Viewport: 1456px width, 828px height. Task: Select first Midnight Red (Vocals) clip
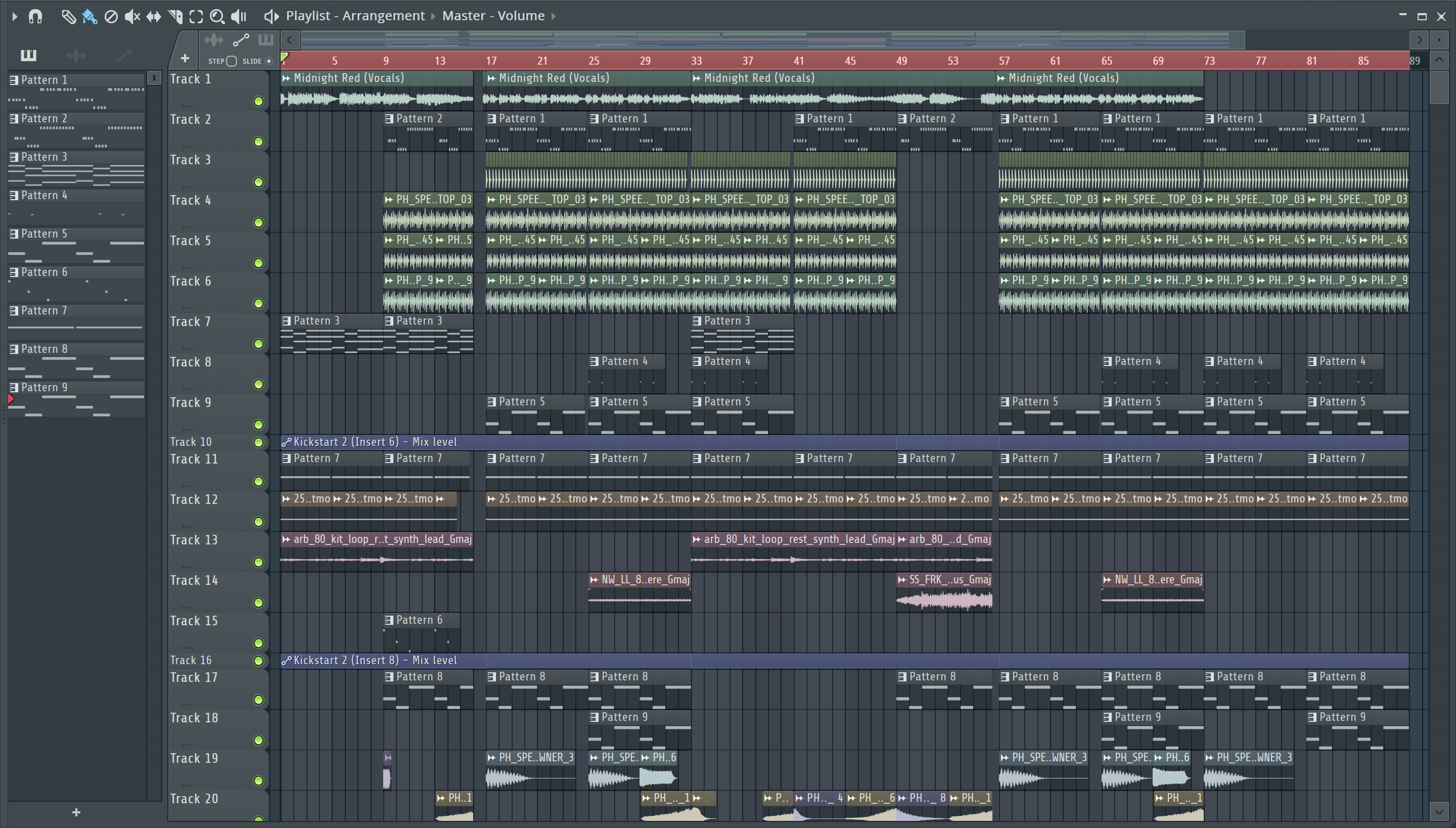(377, 90)
